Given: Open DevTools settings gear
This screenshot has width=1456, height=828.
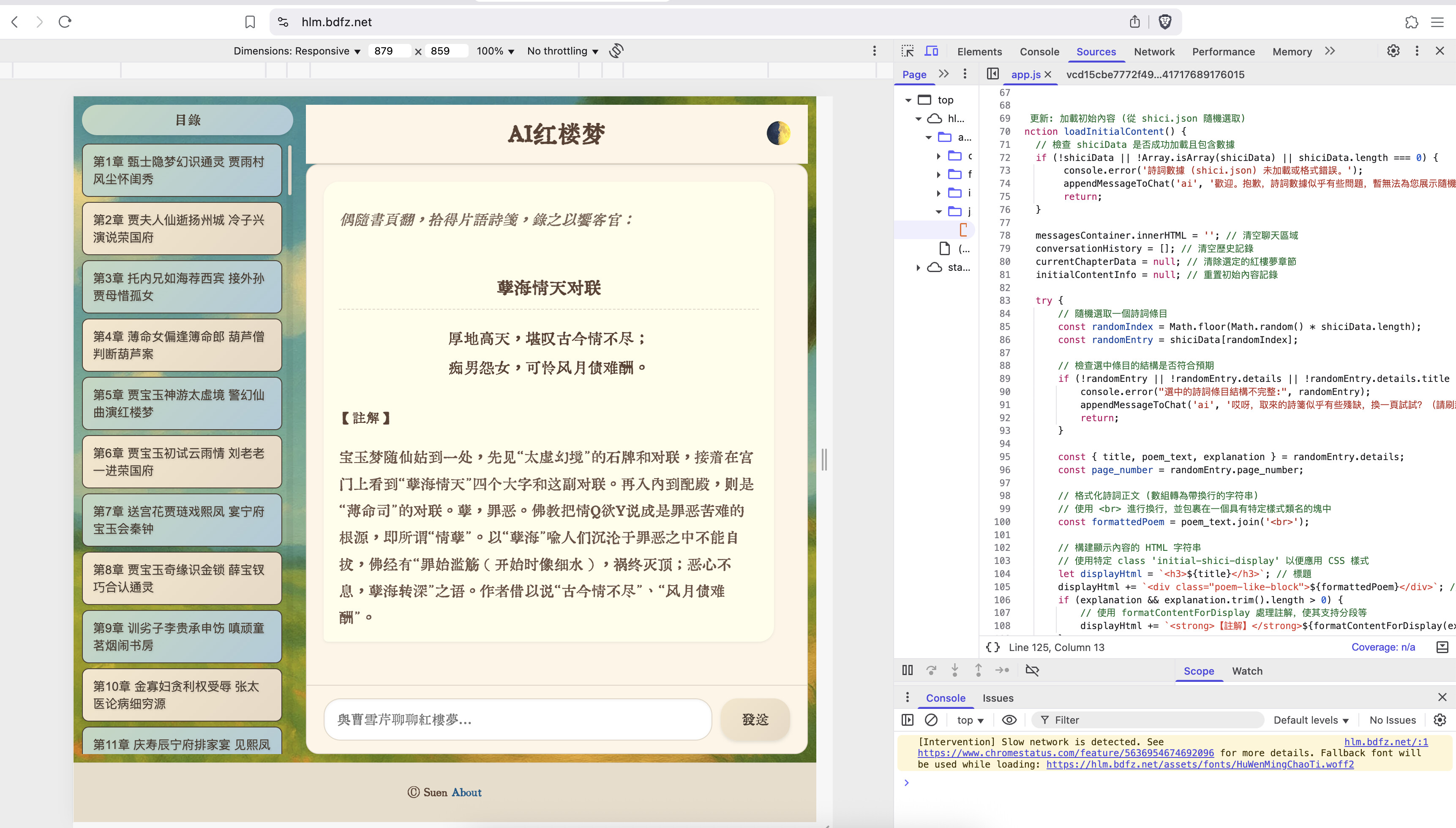Looking at the screenshot, I should point(1393,51).
